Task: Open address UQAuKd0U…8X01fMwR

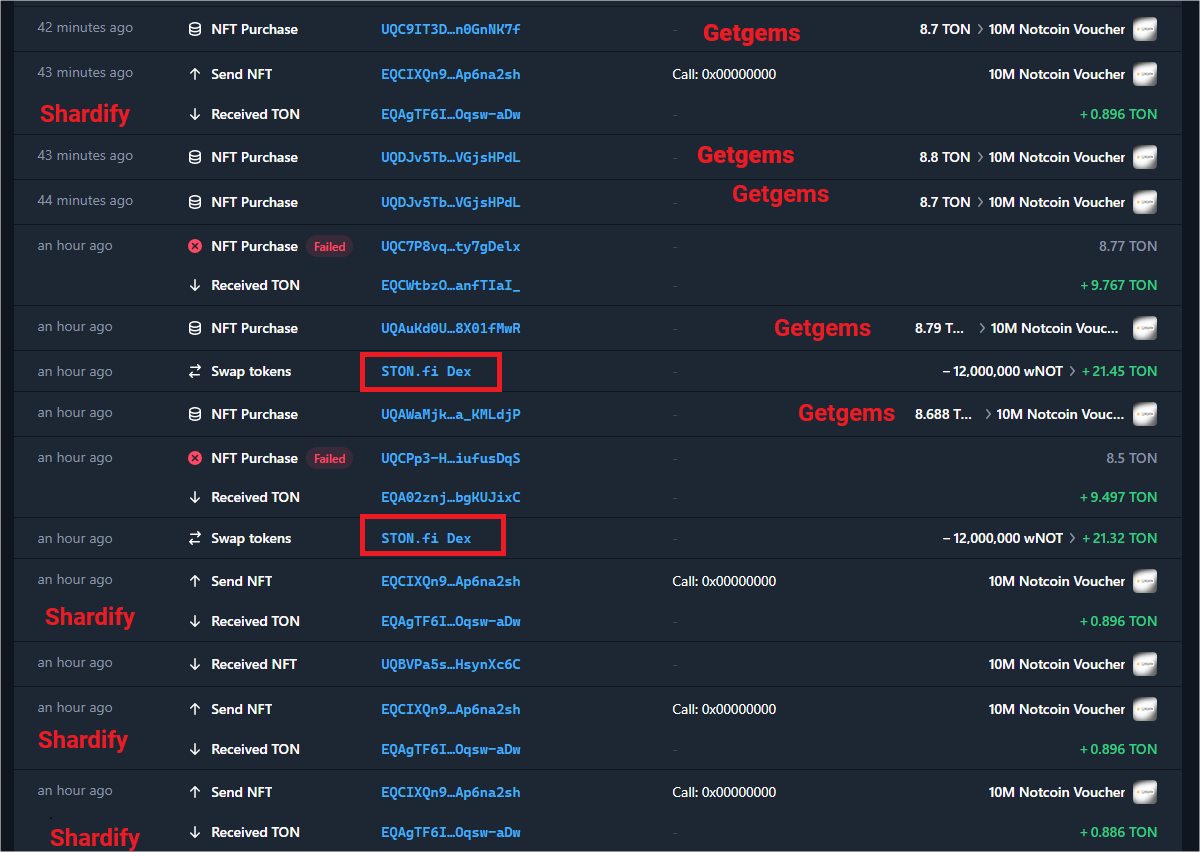Action: (450, 328)
